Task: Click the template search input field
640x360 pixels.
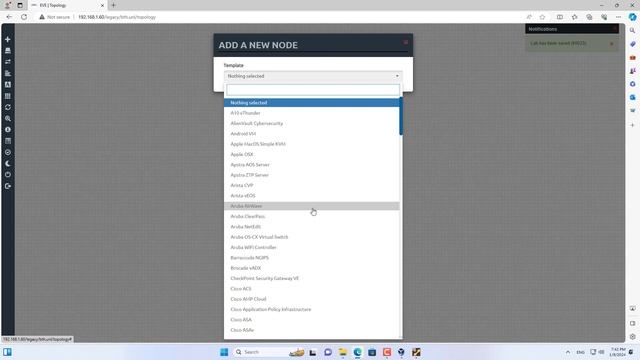Action: [313, 90]
